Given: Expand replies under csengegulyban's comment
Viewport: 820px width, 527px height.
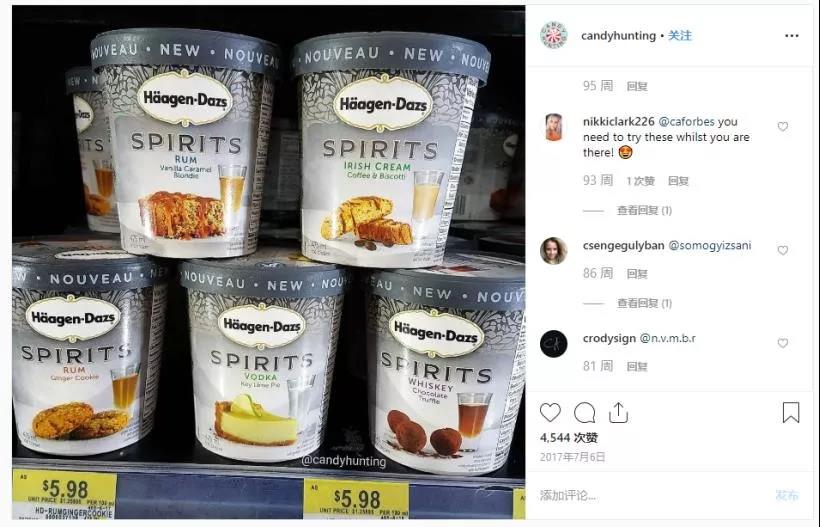Looking at the screenshot, I should (x=644, y=303).
